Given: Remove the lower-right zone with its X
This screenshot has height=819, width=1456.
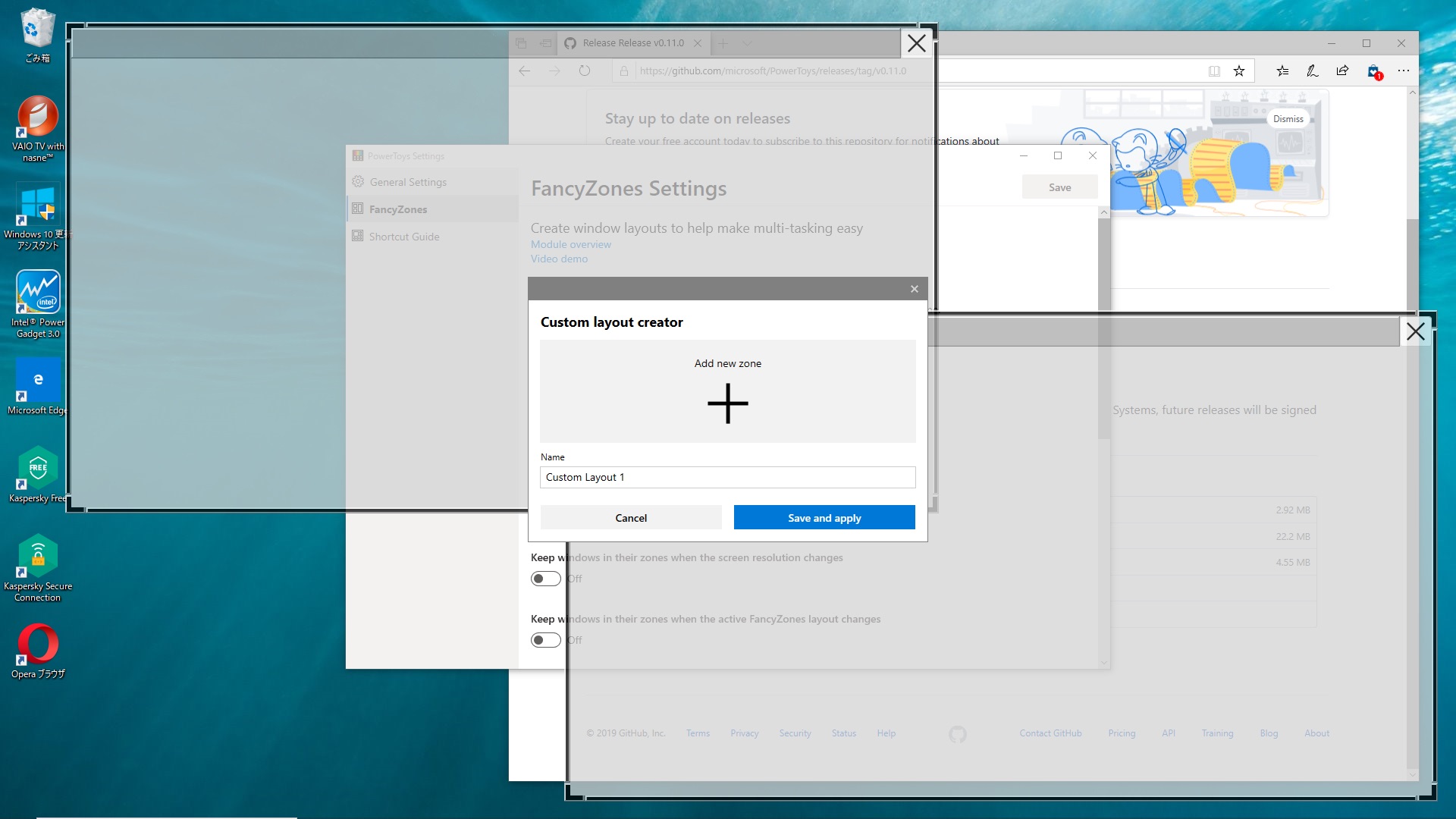Looking at the screenshot, I should tap(1415, 331).
